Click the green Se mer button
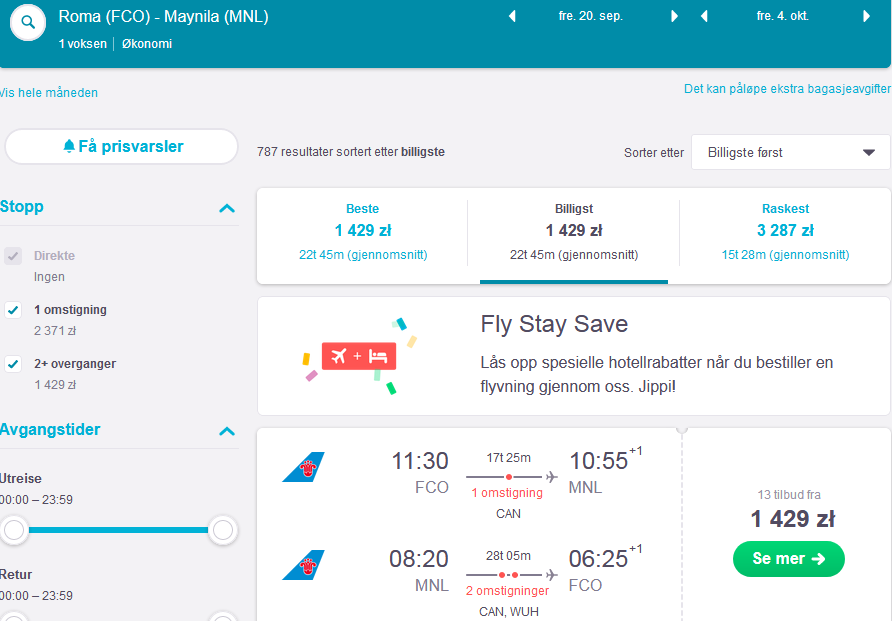Viewport: 892px width, 621px height. click(x=788, y=558)
